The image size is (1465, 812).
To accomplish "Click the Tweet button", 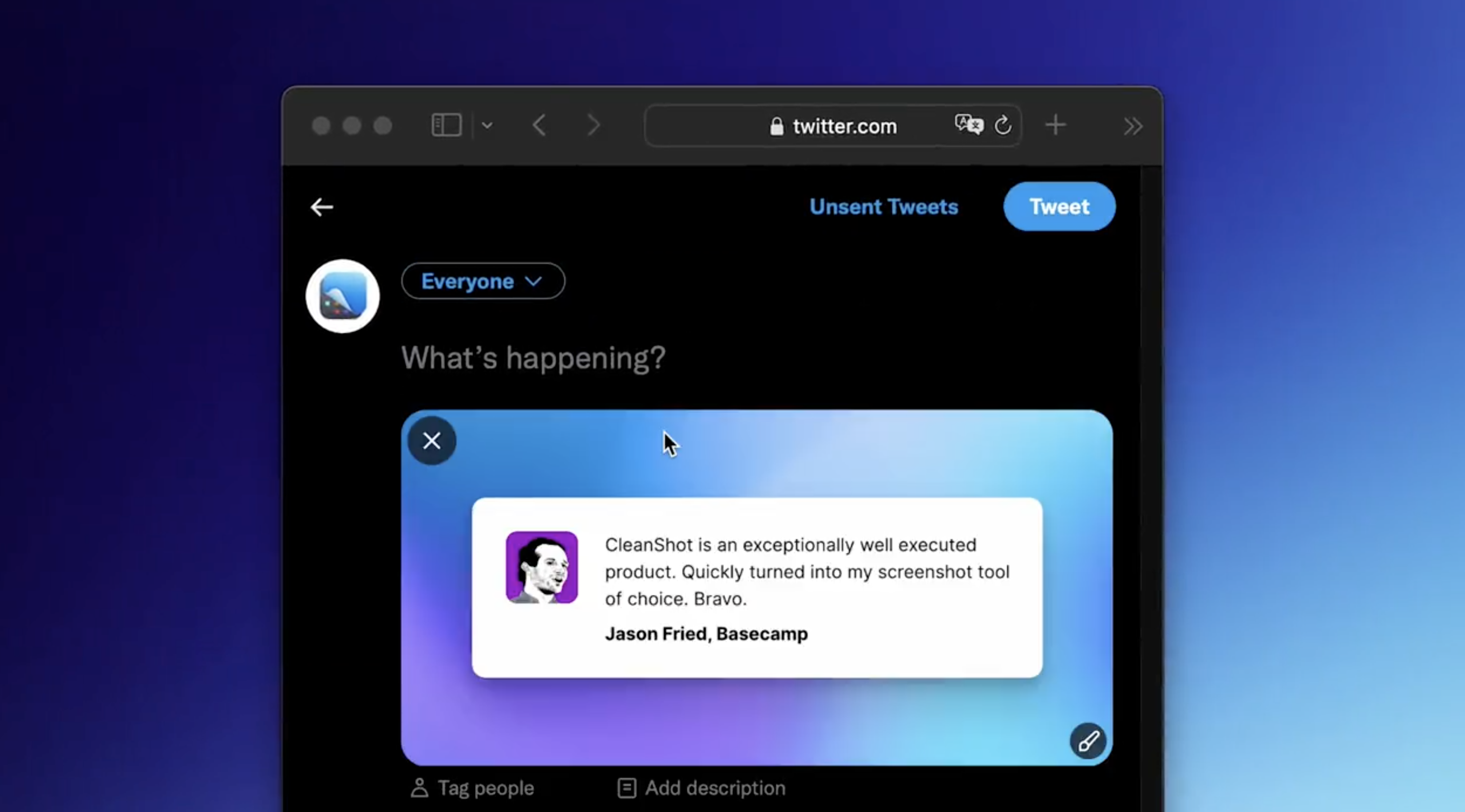I will click(1060, 206).
